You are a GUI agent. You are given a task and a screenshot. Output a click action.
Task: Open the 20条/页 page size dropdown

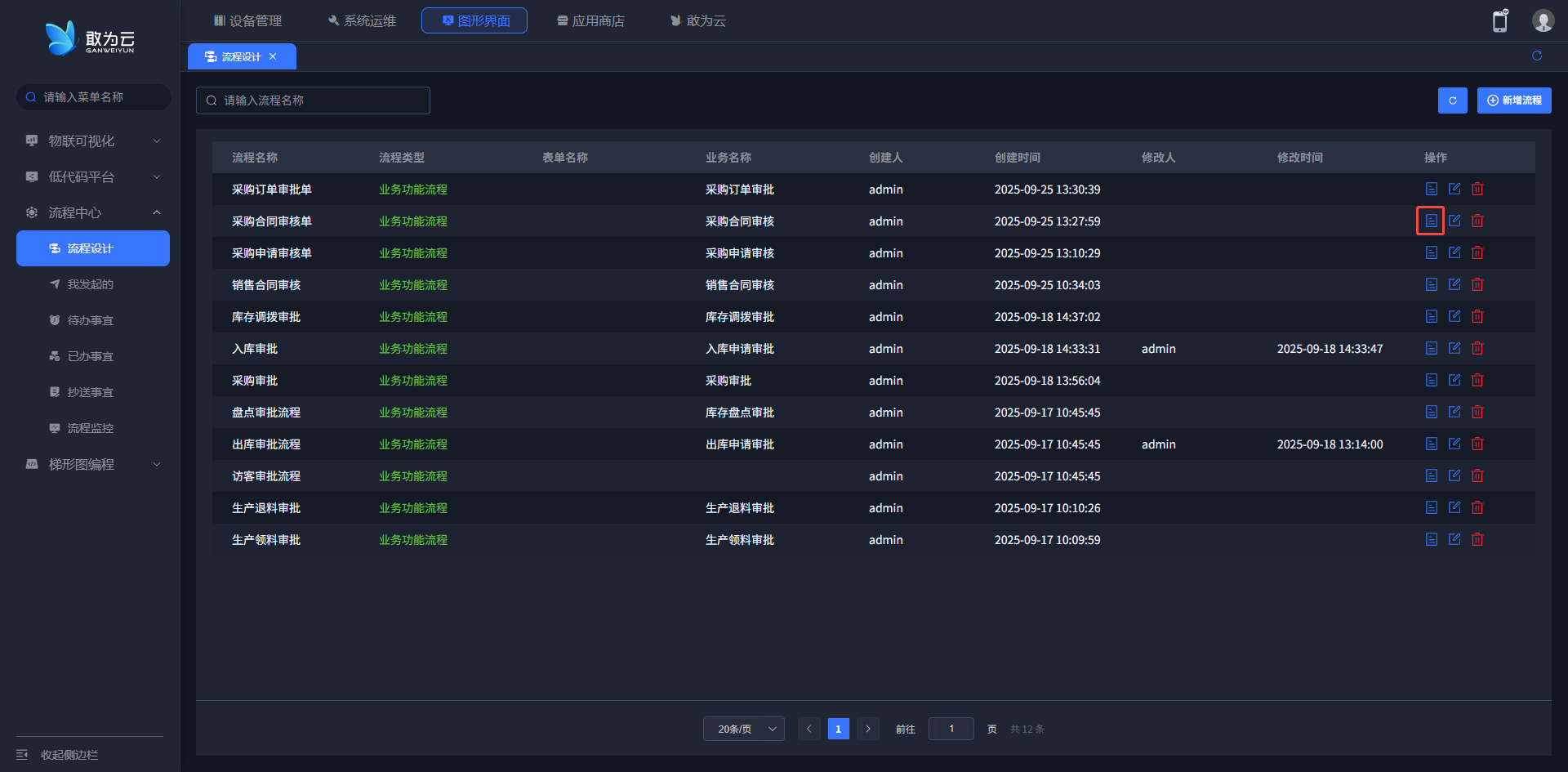(x=743, y=729)
